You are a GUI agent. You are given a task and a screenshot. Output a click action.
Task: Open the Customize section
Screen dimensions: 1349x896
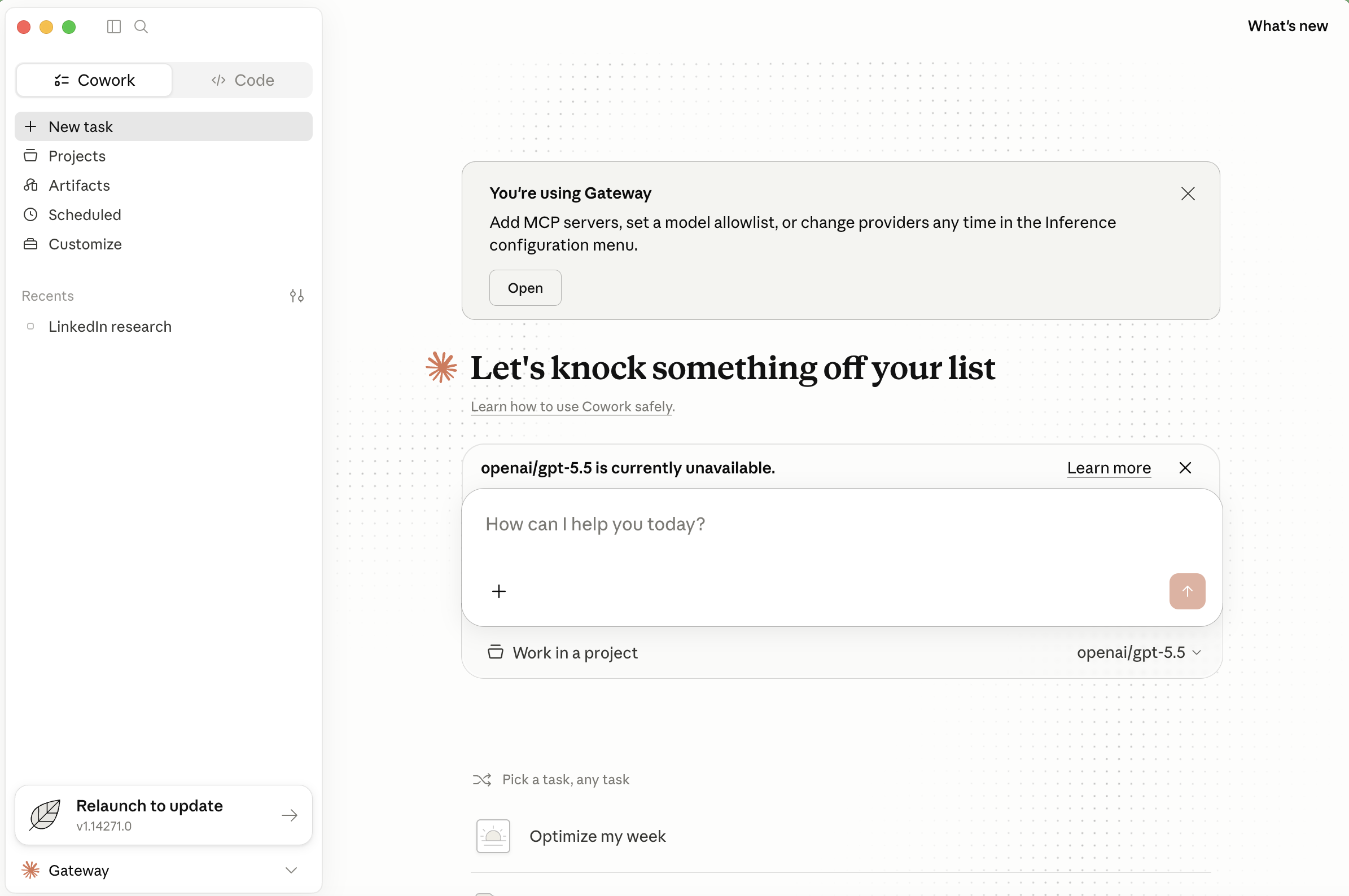coord(164,244)
